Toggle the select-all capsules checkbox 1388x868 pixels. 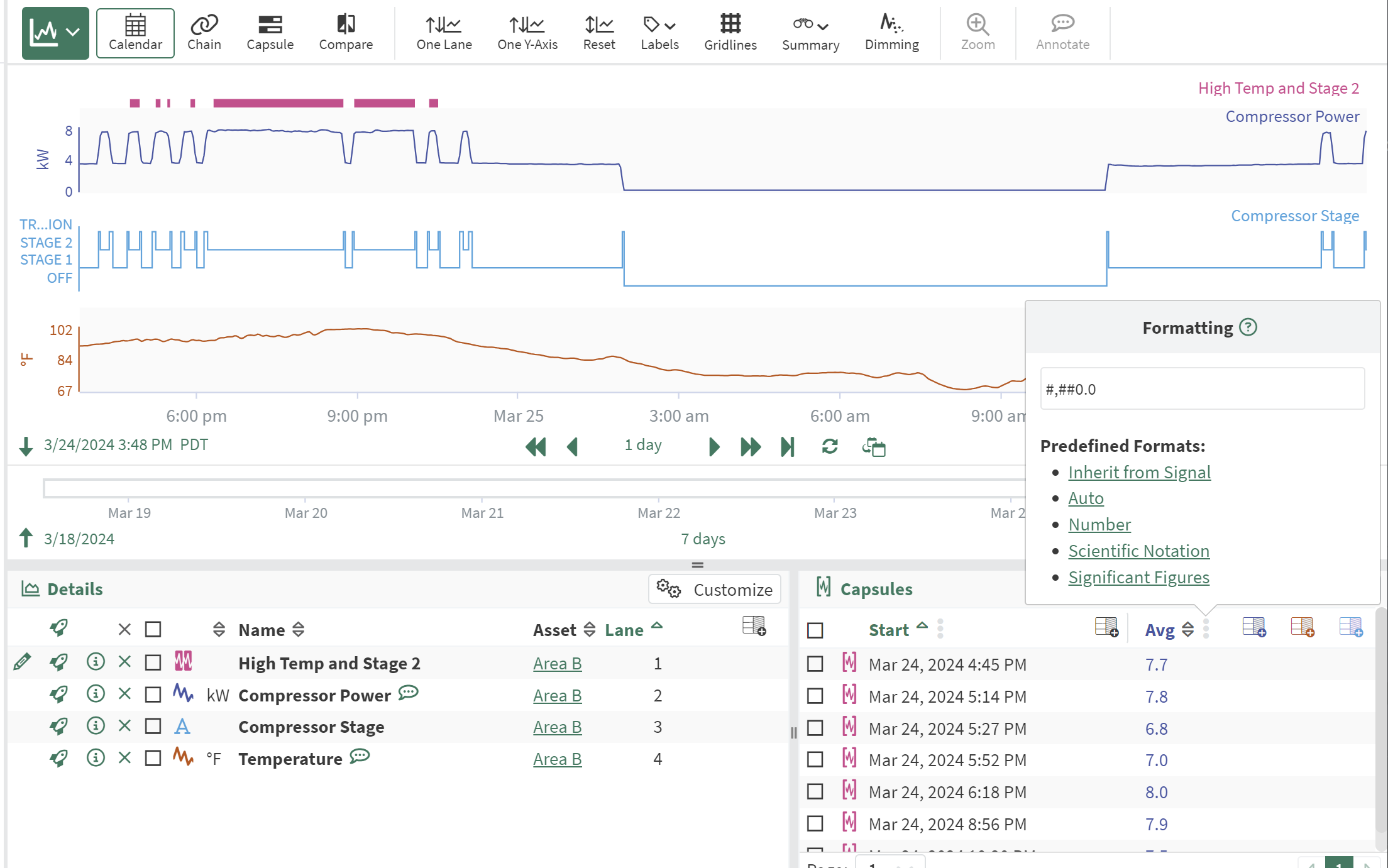(815, 630)
